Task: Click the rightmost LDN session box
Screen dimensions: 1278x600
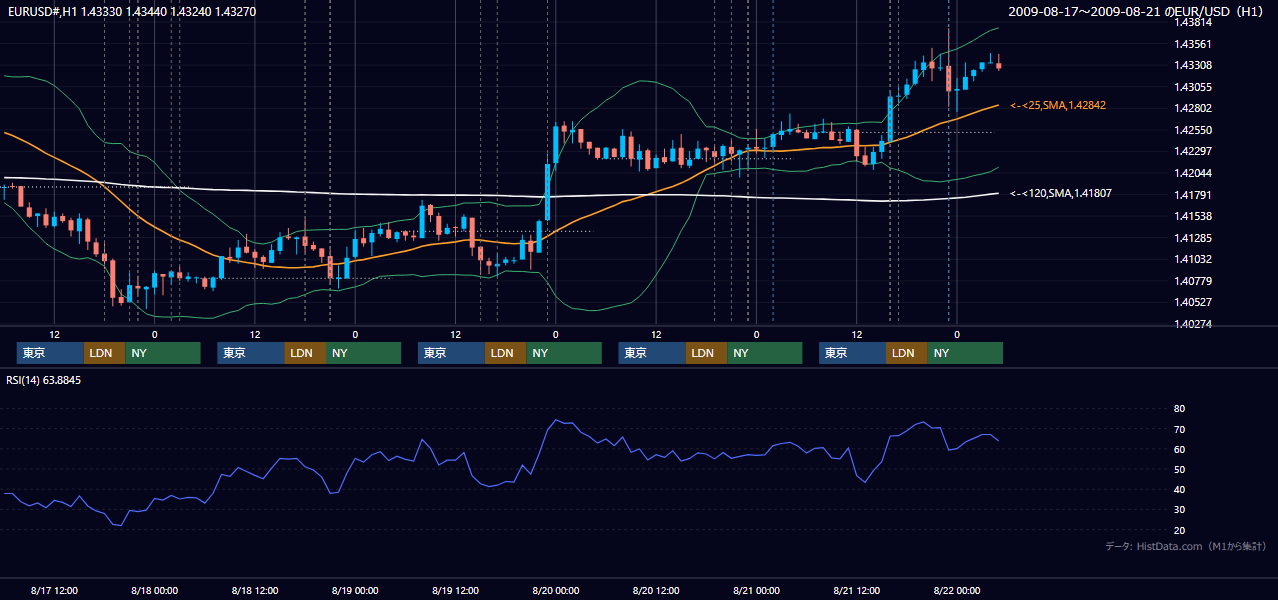Action: (906, 353)
